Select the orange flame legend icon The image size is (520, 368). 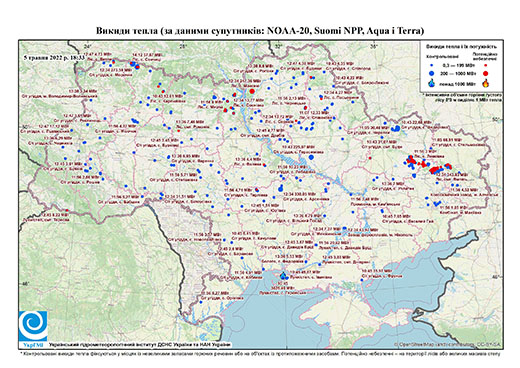485,83
